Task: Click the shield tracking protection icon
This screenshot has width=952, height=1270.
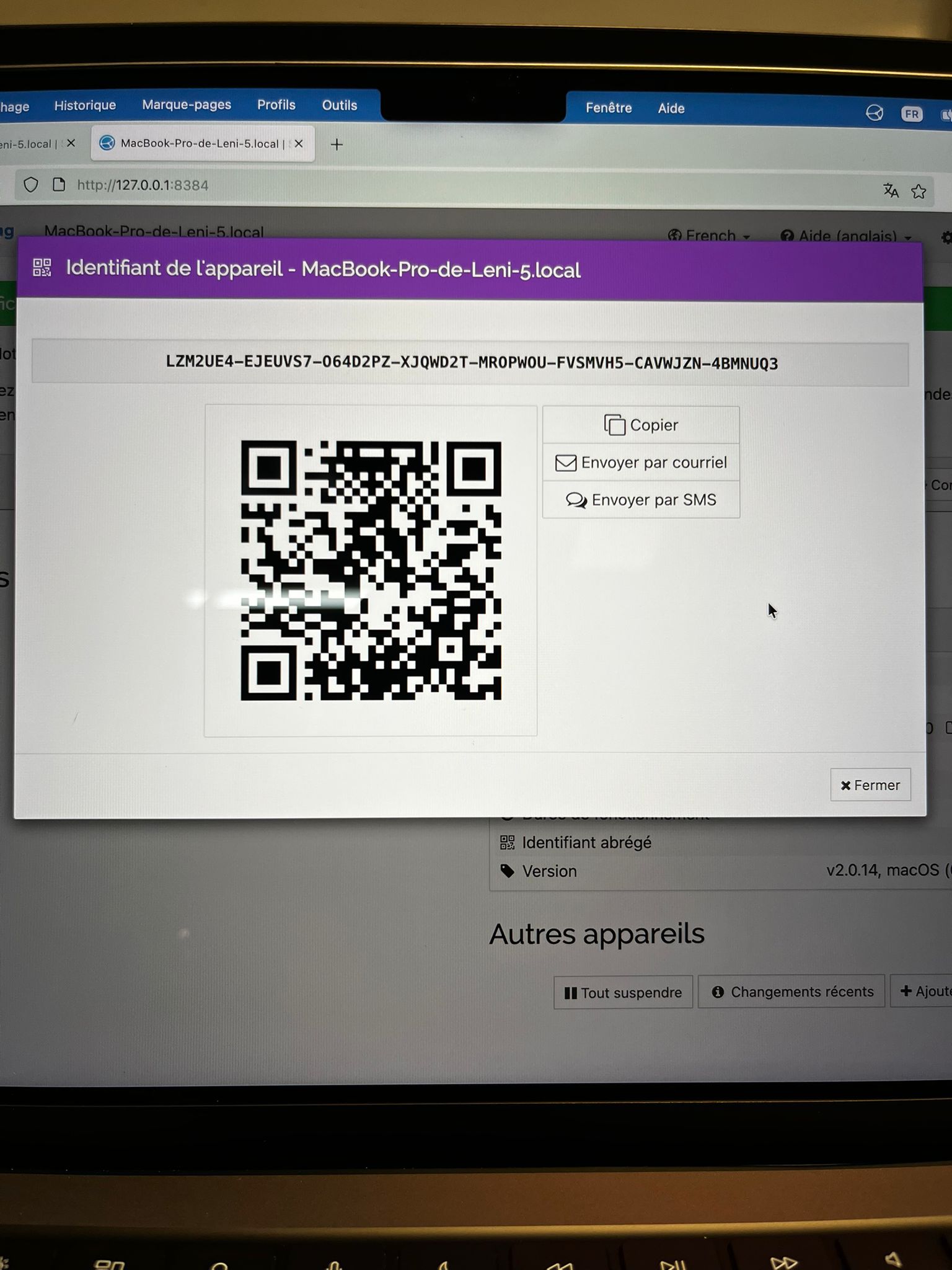Action: pos(31,185)
